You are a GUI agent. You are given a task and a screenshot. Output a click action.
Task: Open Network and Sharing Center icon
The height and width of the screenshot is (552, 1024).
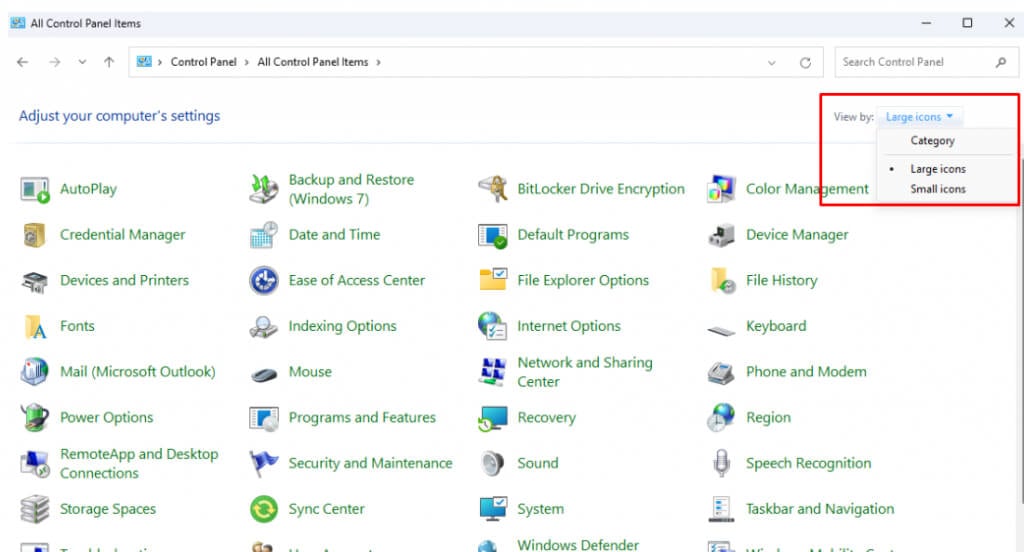[492, 372]
